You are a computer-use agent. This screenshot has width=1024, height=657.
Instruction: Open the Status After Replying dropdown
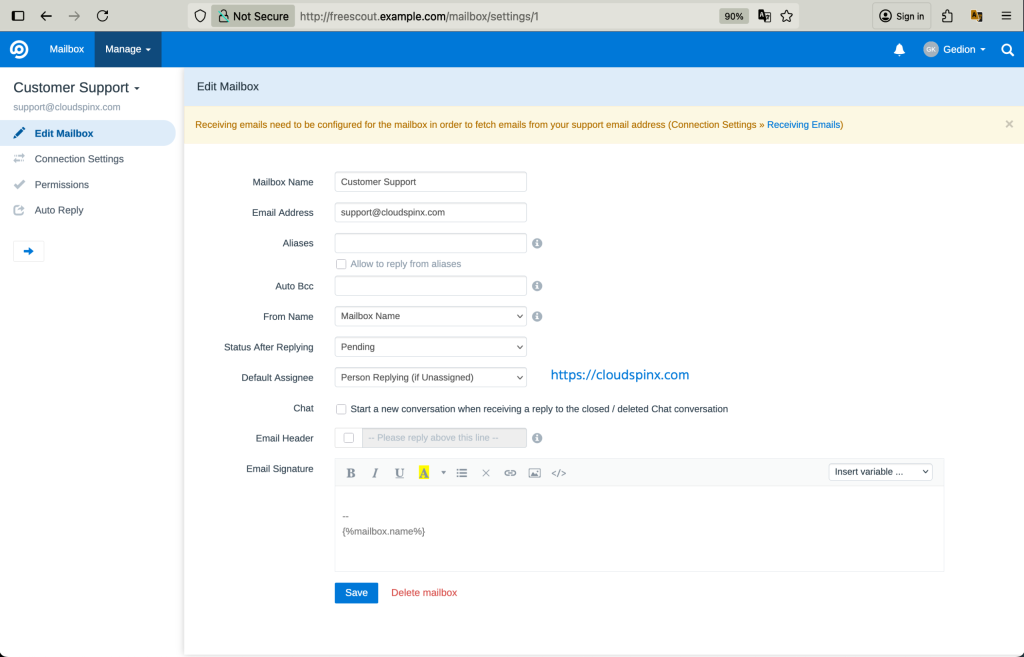click(430, 346)
